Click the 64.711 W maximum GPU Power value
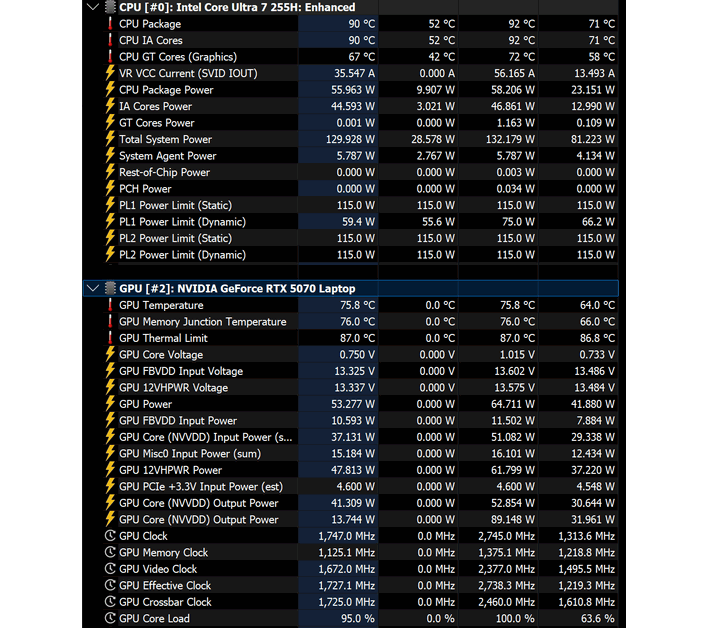708x628 pixels. coord(513,404)
